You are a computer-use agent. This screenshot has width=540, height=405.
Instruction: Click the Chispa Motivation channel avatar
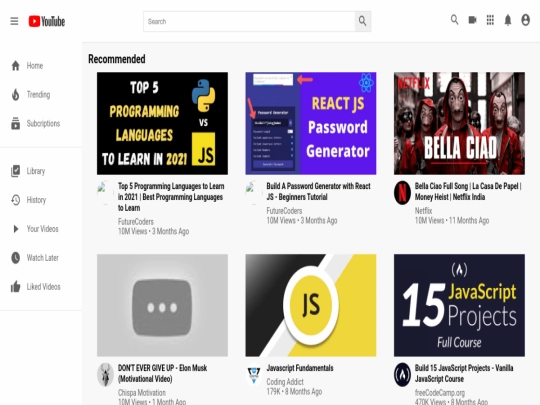105,374
